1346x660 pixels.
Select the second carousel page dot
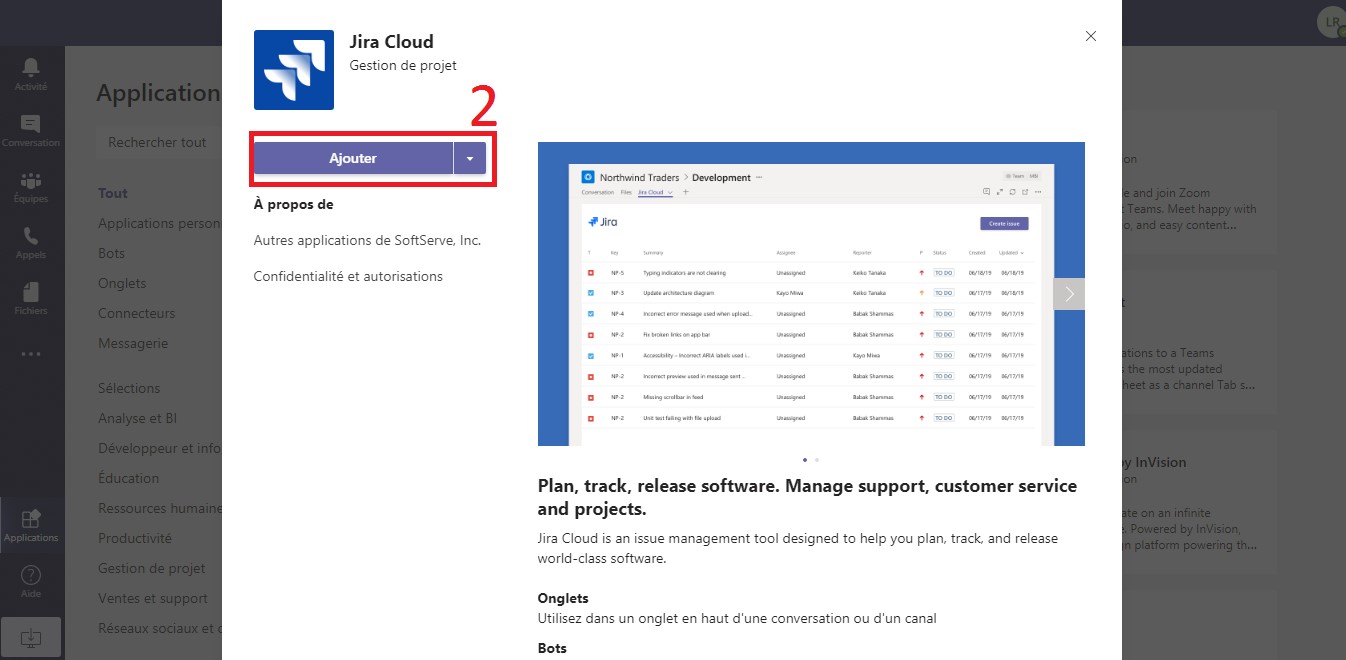pos(817,460)
